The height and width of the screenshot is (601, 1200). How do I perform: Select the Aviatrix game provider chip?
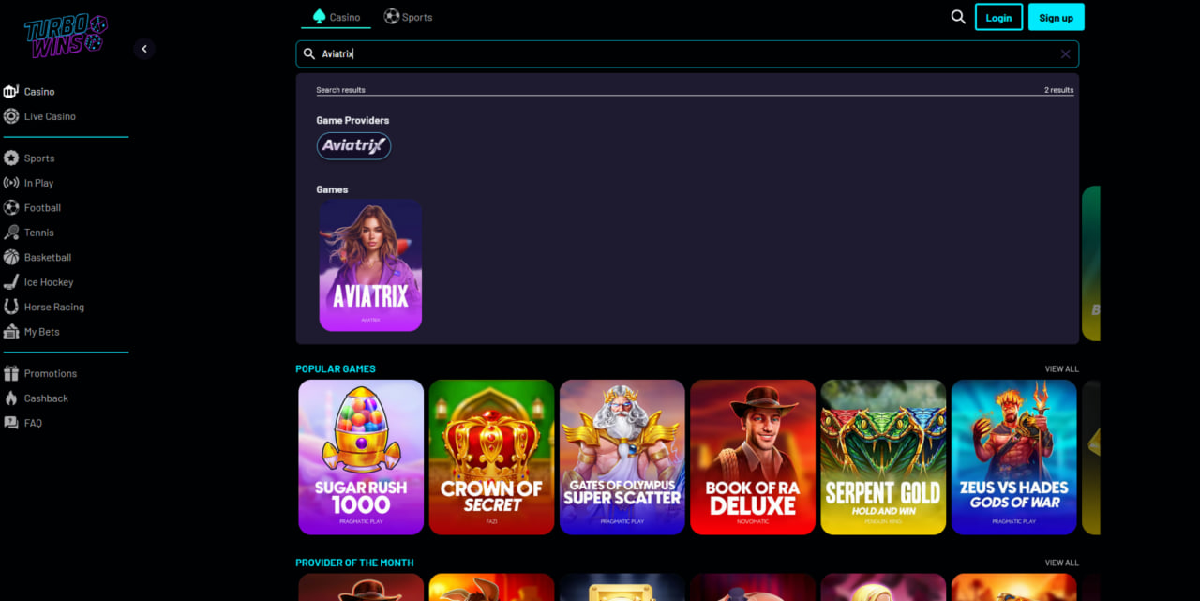[x=354, y=146]
